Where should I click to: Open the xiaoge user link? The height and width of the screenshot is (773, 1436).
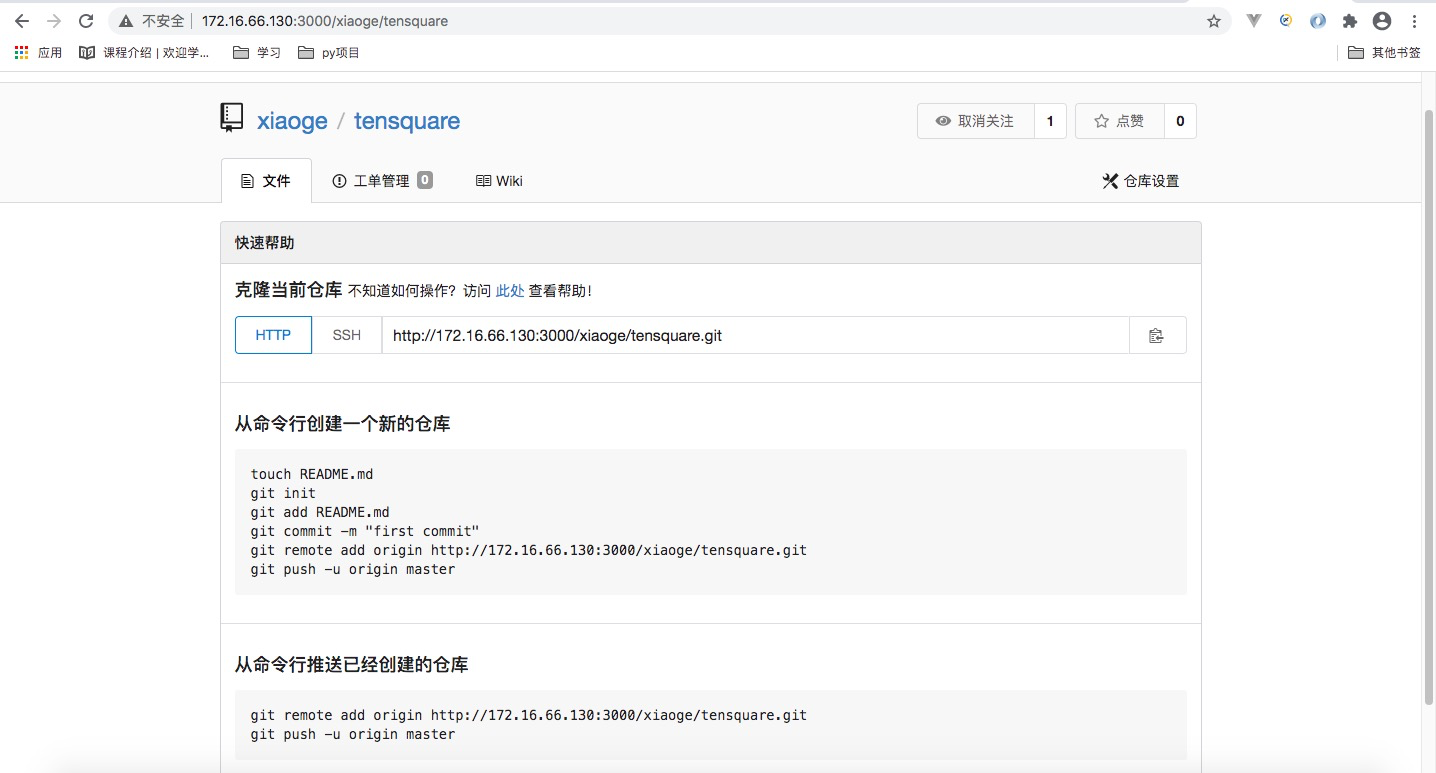[x=292, y=121]
